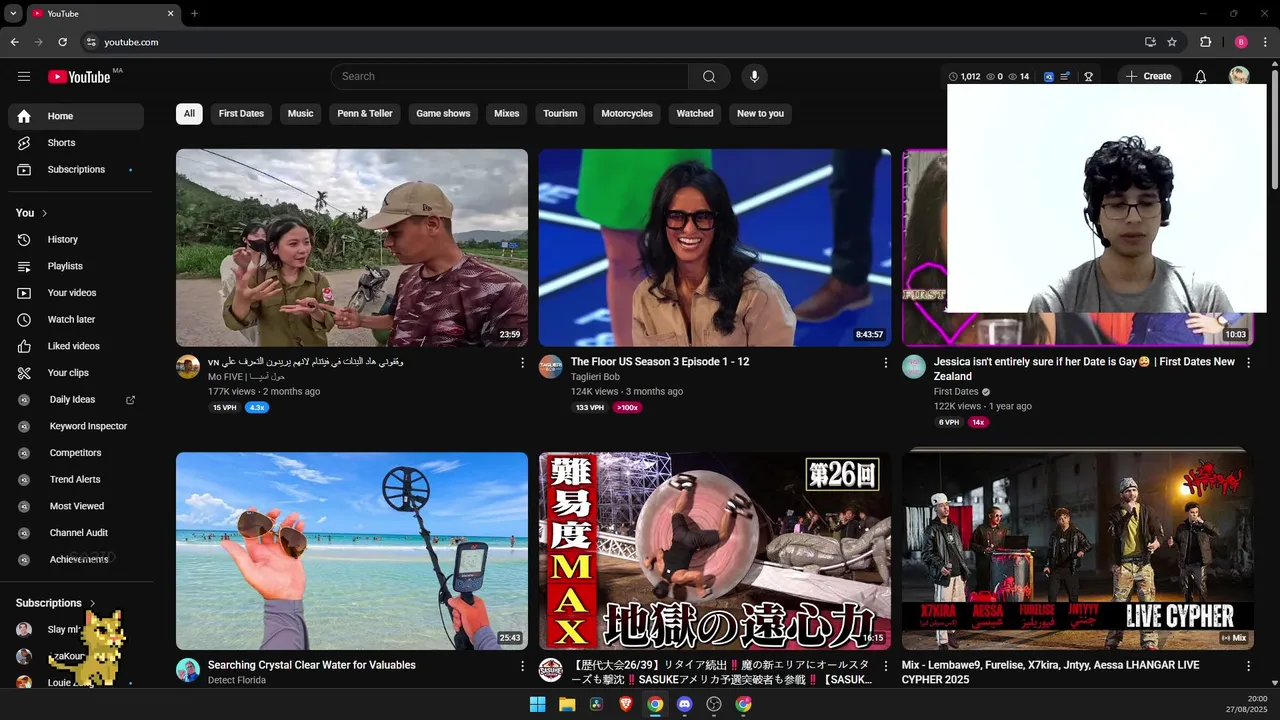Select the Mixes filter chip
Viewport: 1280px width, 720px height.
tap(507, 113)
